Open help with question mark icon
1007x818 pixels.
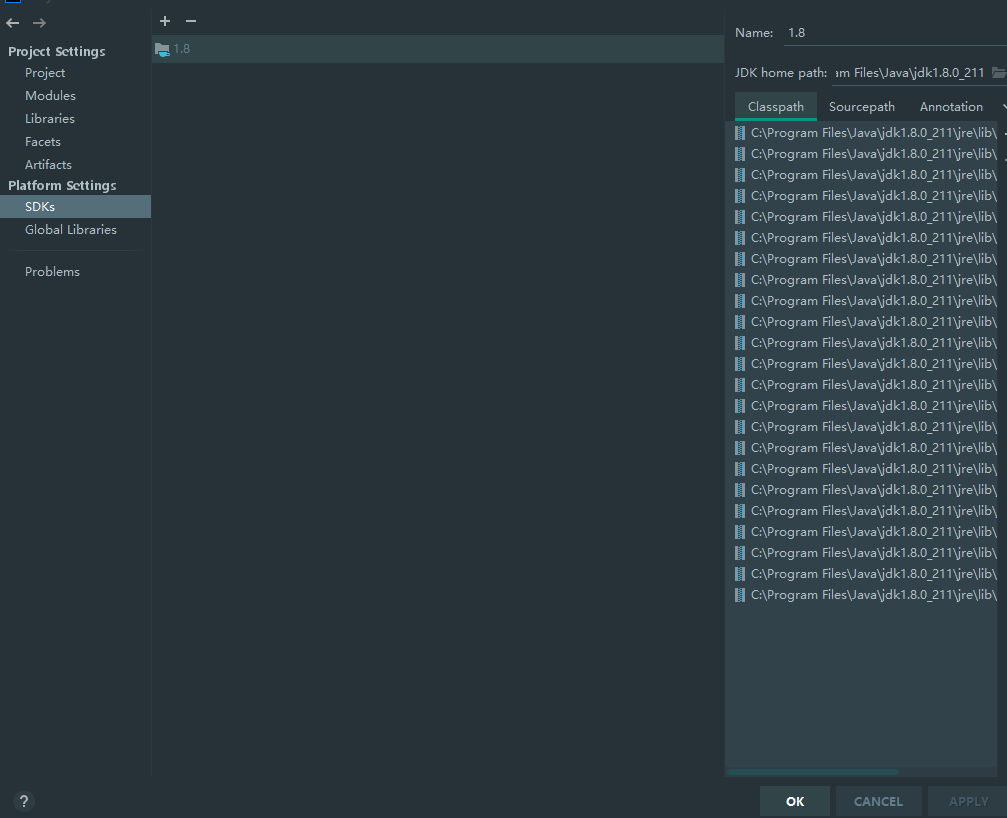[x=24, y=801]
